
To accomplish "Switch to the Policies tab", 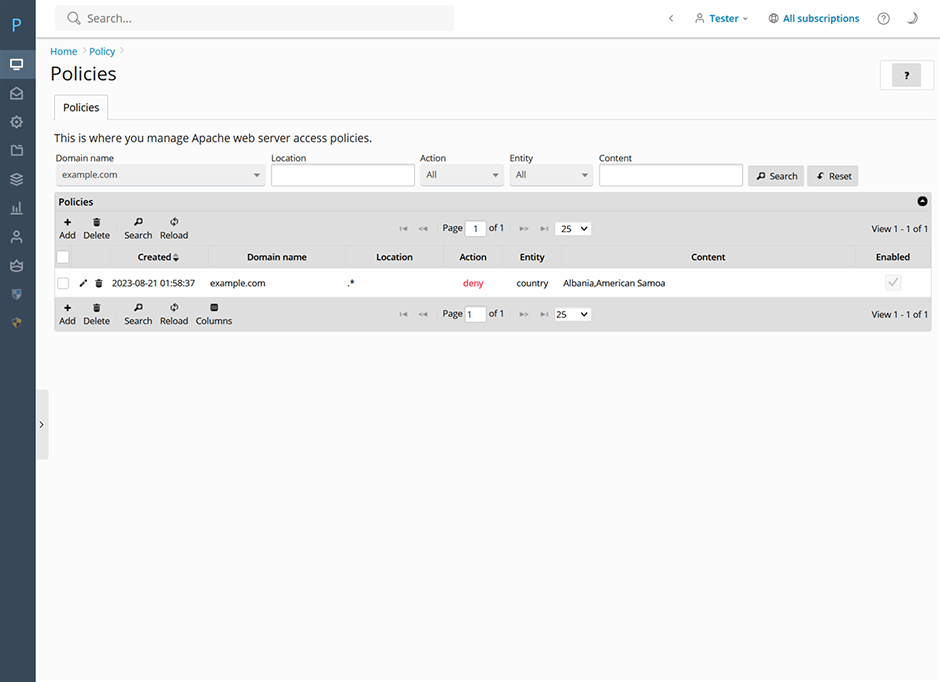I will click(x=81, y=108).
